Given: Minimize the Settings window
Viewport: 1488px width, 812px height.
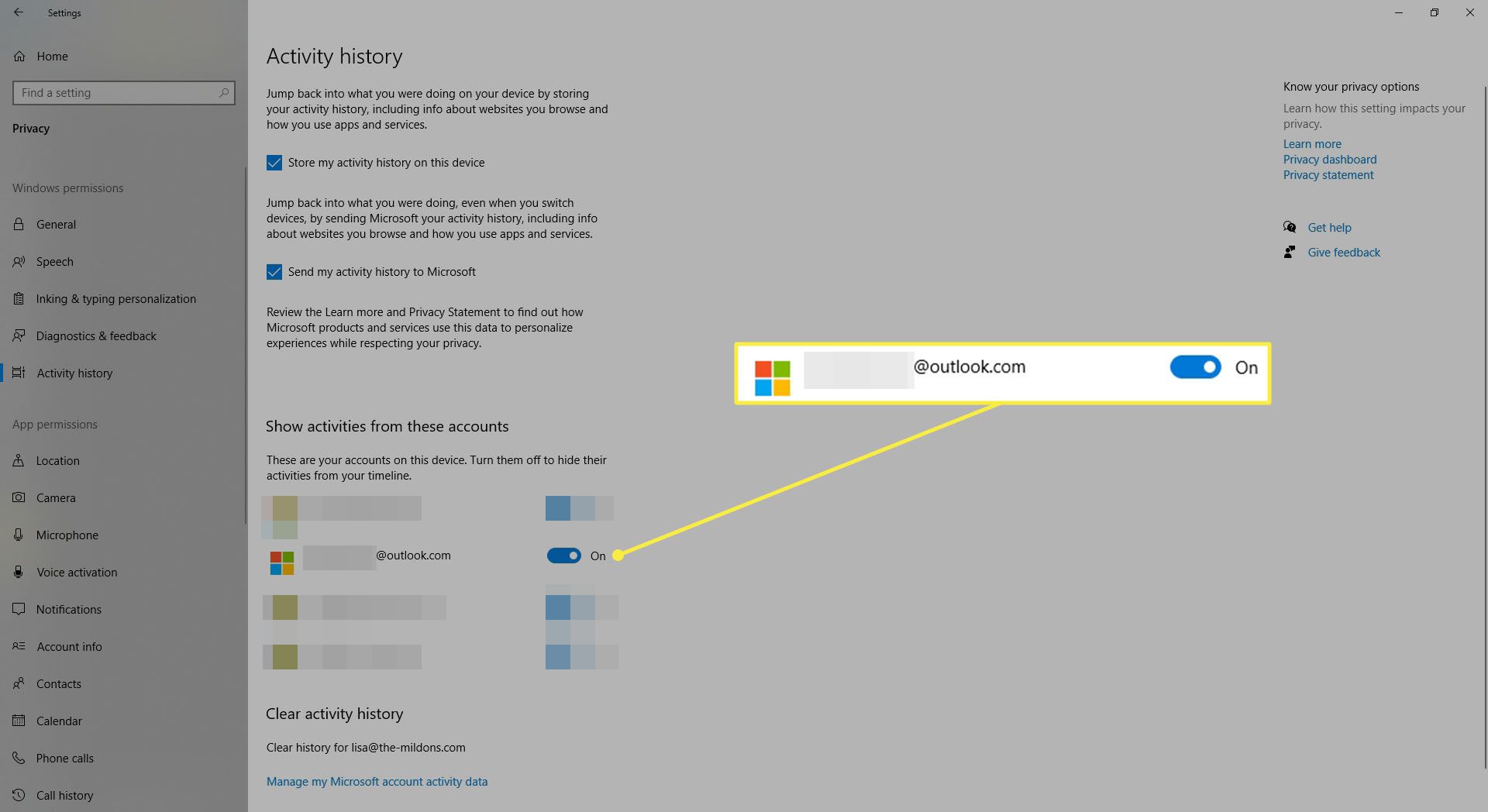Looking at the screenshot, I should pyautogui.click(x=1399, y=12).
